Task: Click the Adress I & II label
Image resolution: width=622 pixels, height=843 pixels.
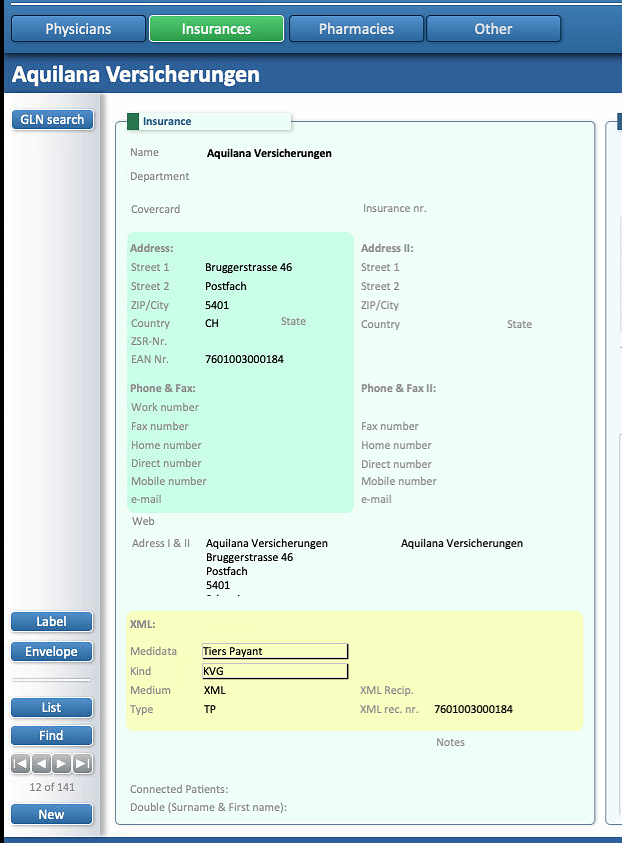Action: point(161,543)
